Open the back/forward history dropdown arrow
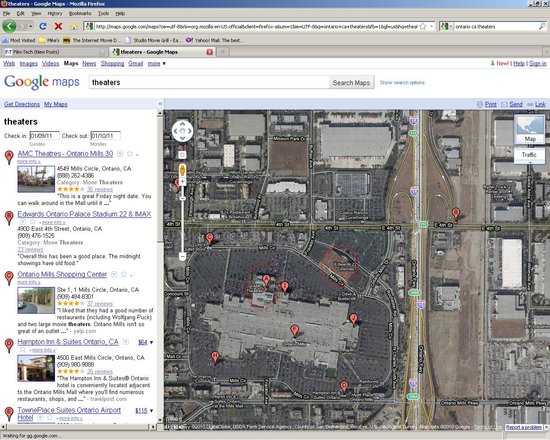550x440 pixels. 31,27
